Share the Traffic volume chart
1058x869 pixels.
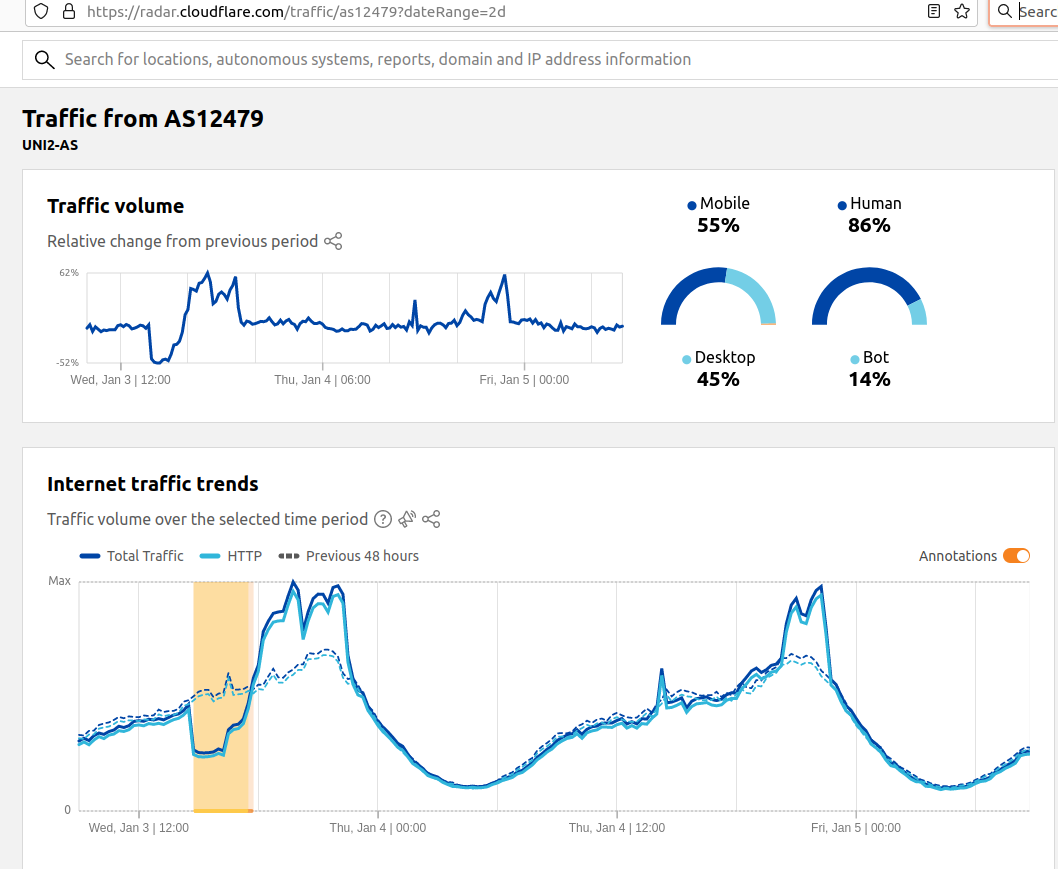click(x=333, y=241)
